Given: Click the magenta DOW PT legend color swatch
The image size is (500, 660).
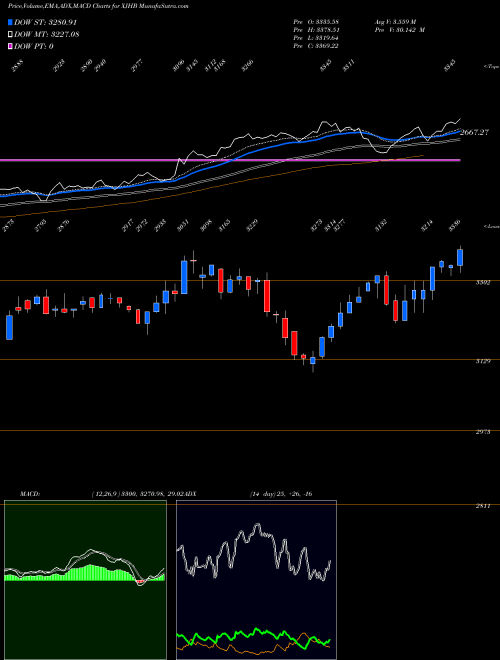Looking at the screenshot, I should tap(10, 46).
